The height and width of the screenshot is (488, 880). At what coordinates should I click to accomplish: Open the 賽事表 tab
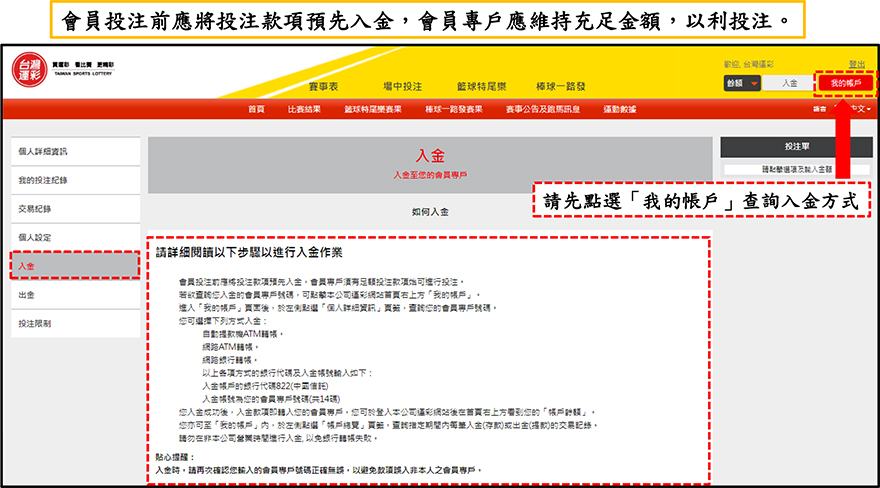click(323, 87)
